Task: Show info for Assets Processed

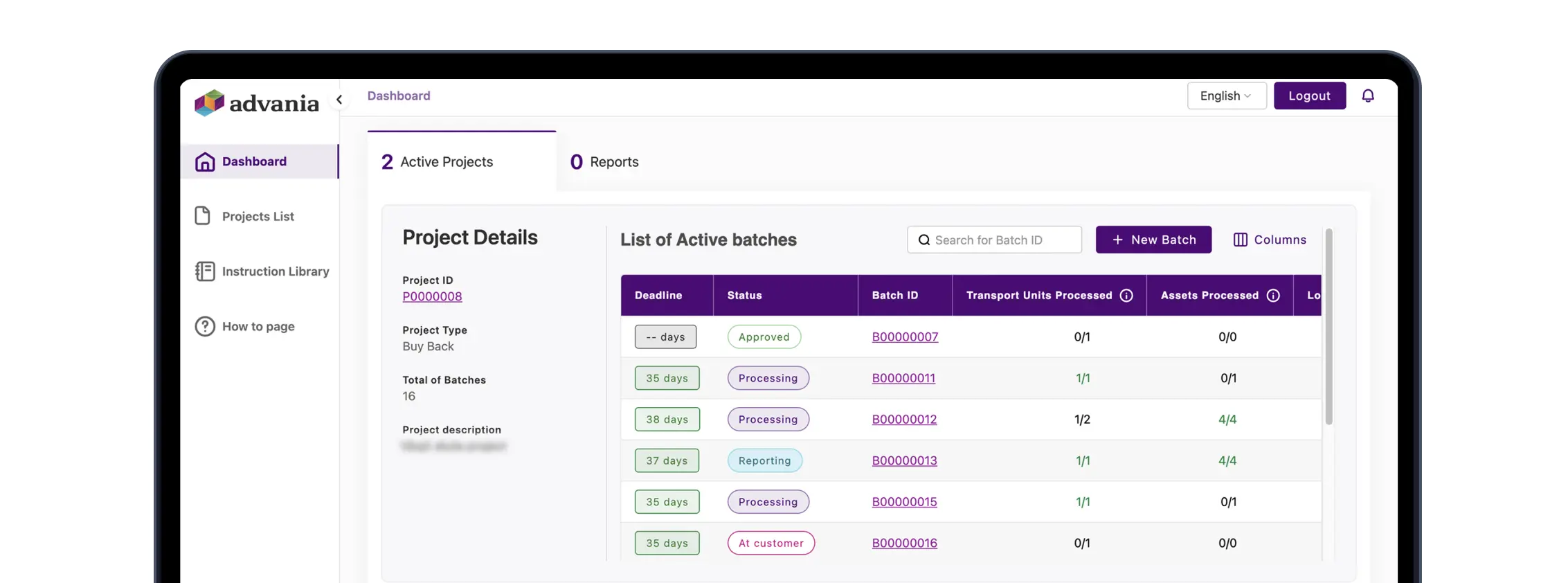Action: pos(1273,296)
